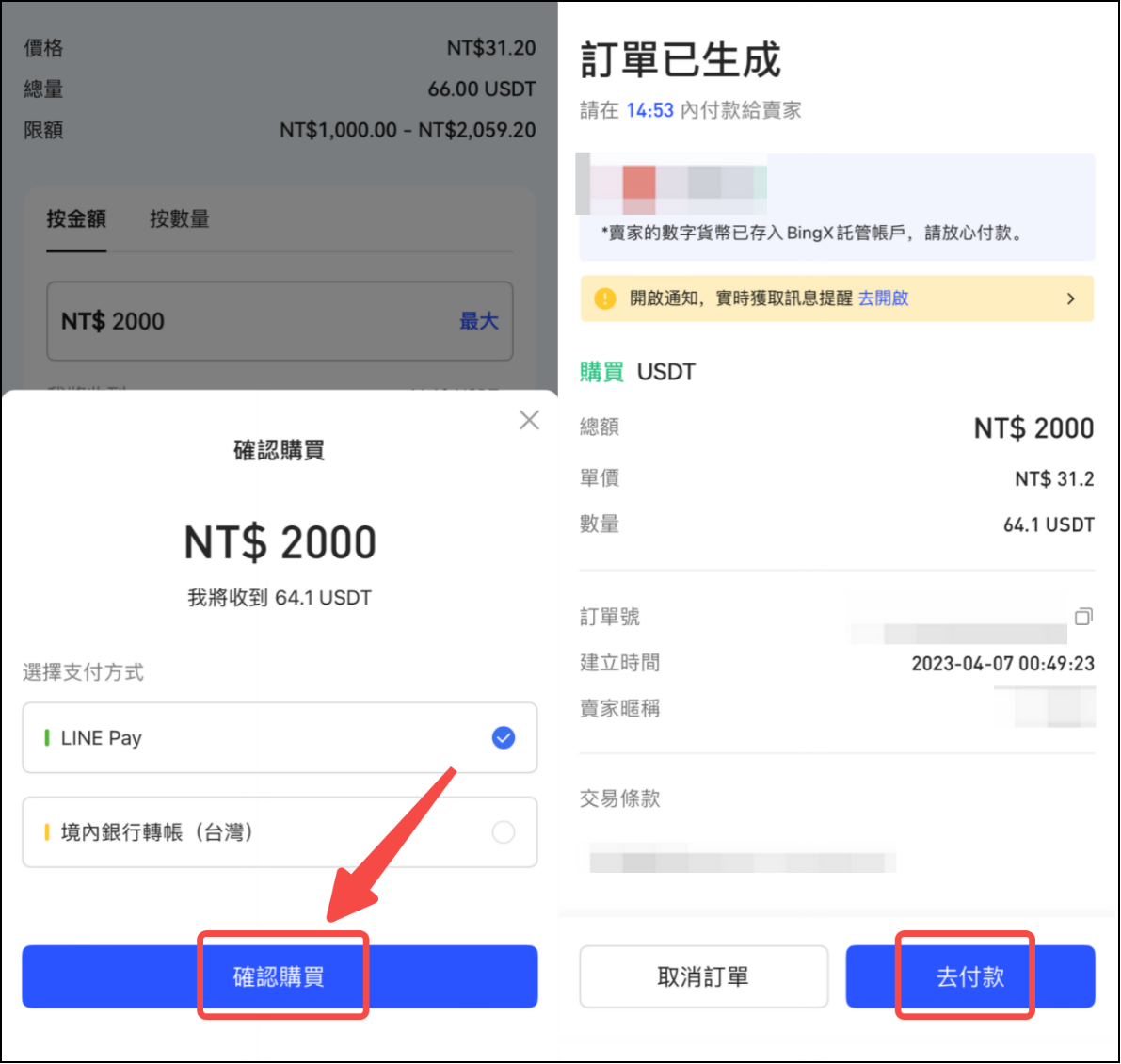The height and width of the screenshot is (1064, 1121).
Task: Switch to 按金額 tab
Action: [76, 219]
